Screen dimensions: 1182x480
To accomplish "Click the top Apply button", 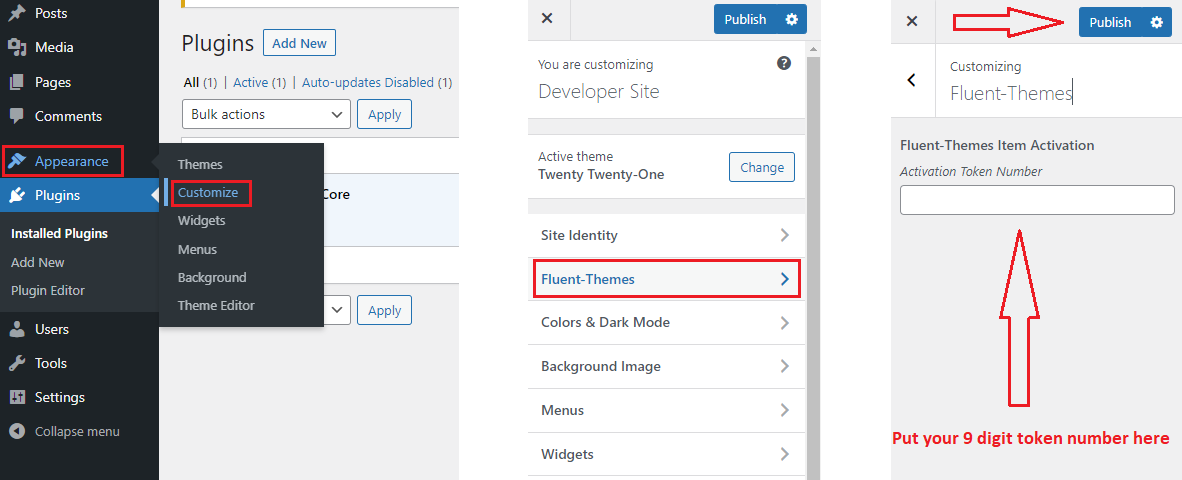I will click(384, 115).
